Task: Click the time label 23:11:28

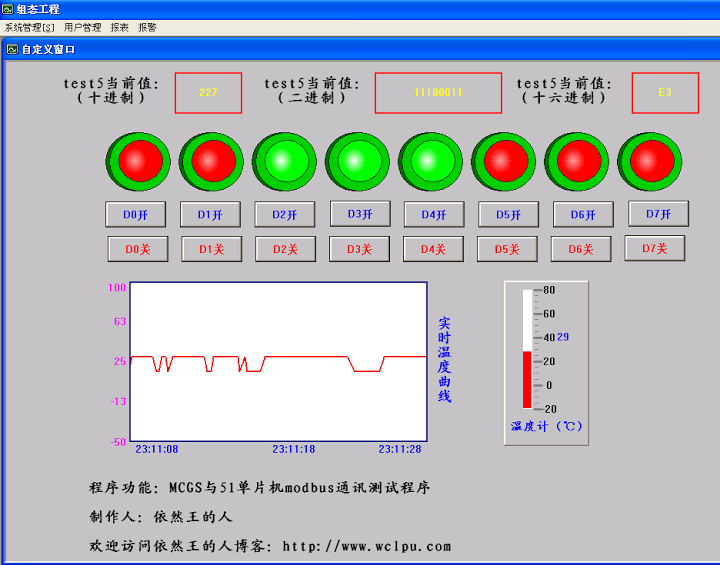Action: [x=400, y=449]
